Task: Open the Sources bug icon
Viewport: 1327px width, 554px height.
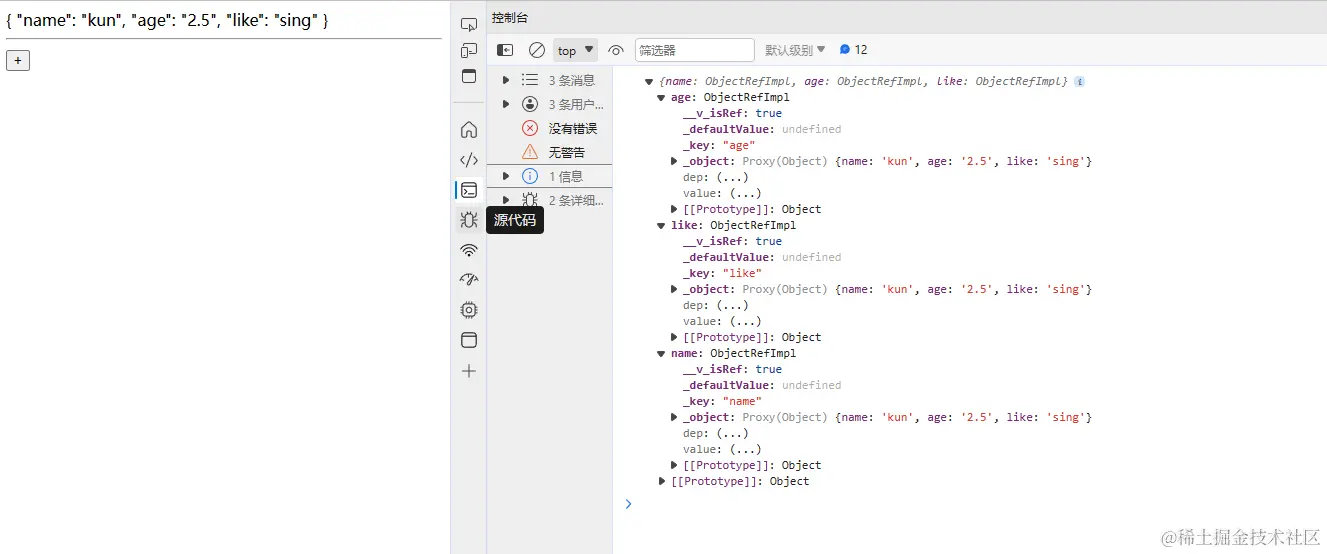Action: pyautogui.click(x=469, y=220)
